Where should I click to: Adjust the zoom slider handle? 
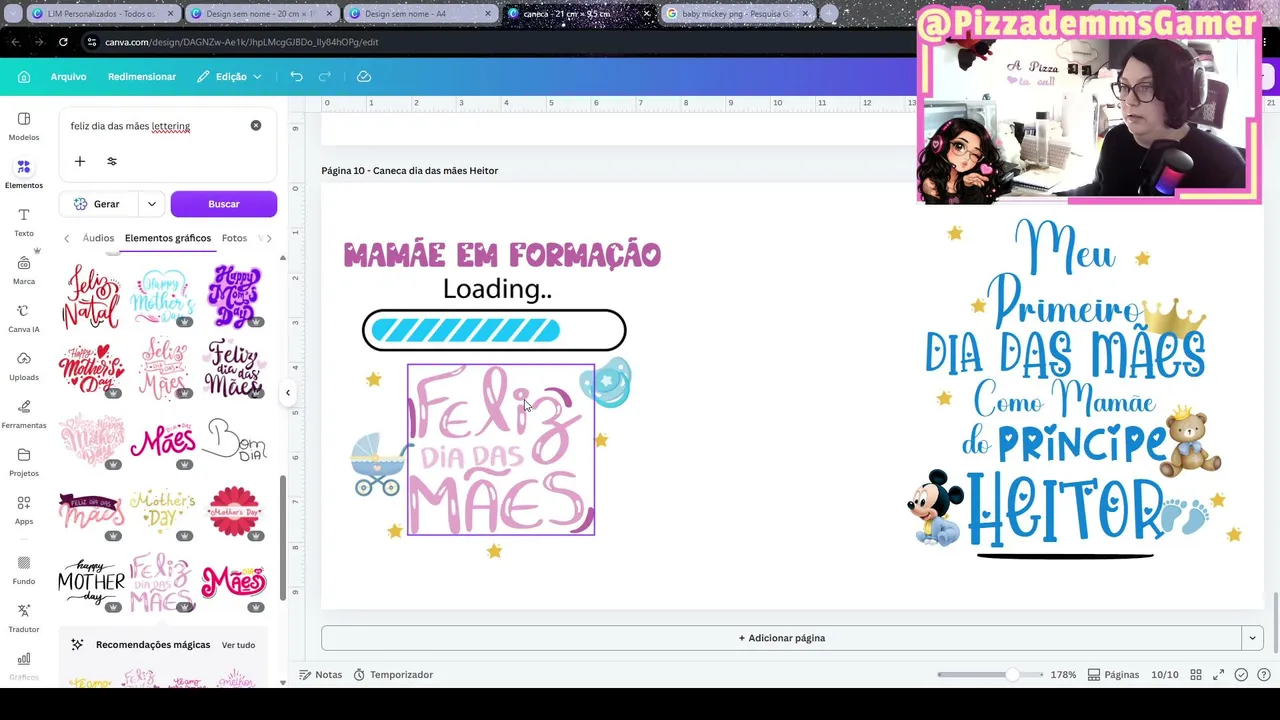click(x=1012, y=675)
